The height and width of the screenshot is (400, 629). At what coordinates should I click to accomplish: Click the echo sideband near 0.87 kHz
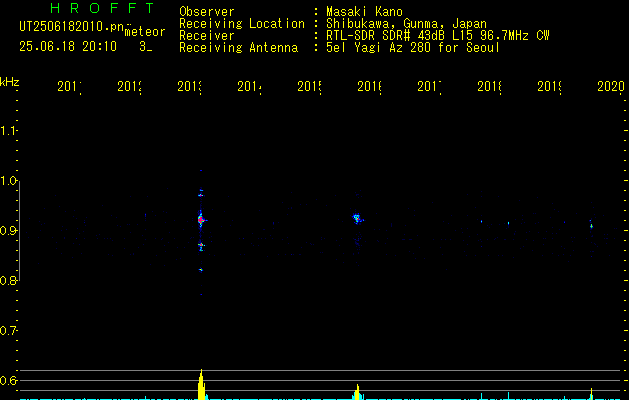coord(201,246)
